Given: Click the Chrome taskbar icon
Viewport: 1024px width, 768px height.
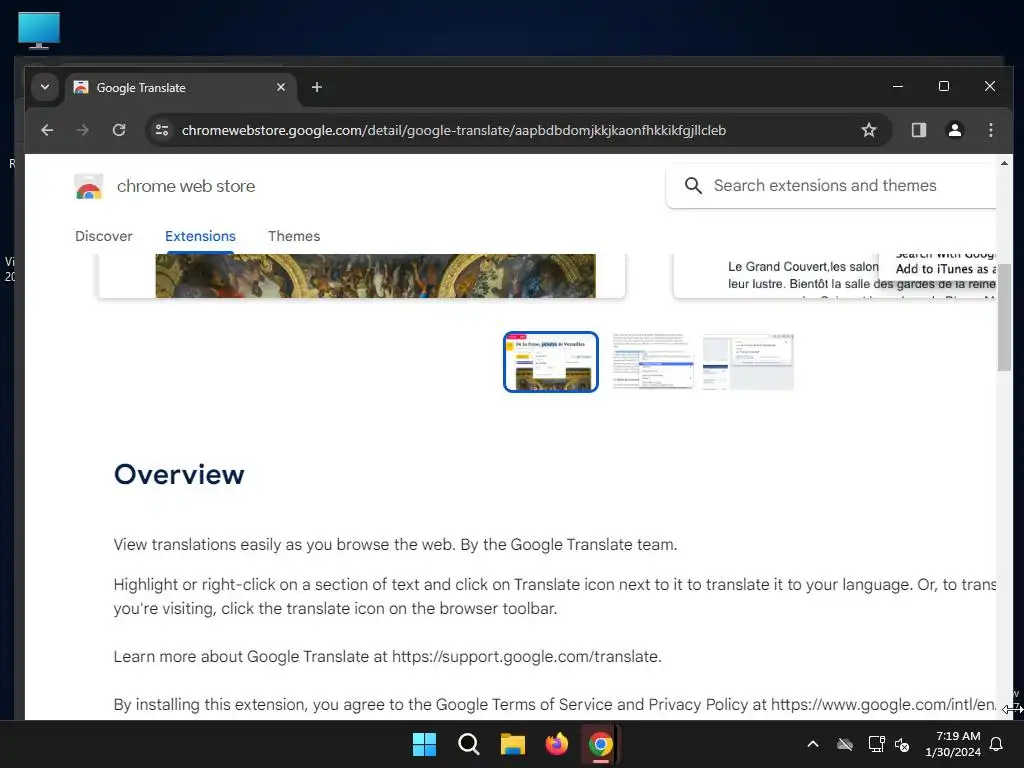Looking at the screenshot, I should click(600, 744).
